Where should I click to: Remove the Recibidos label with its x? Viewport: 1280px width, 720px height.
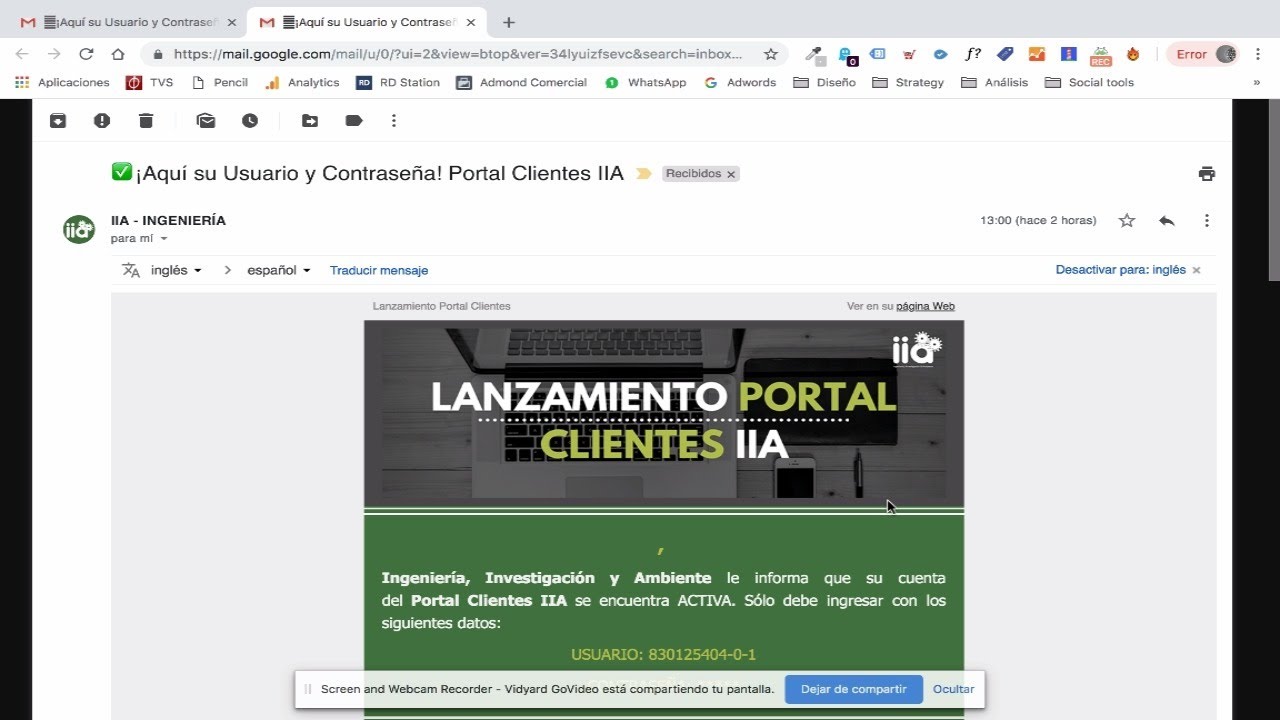(x=731, y=174)
